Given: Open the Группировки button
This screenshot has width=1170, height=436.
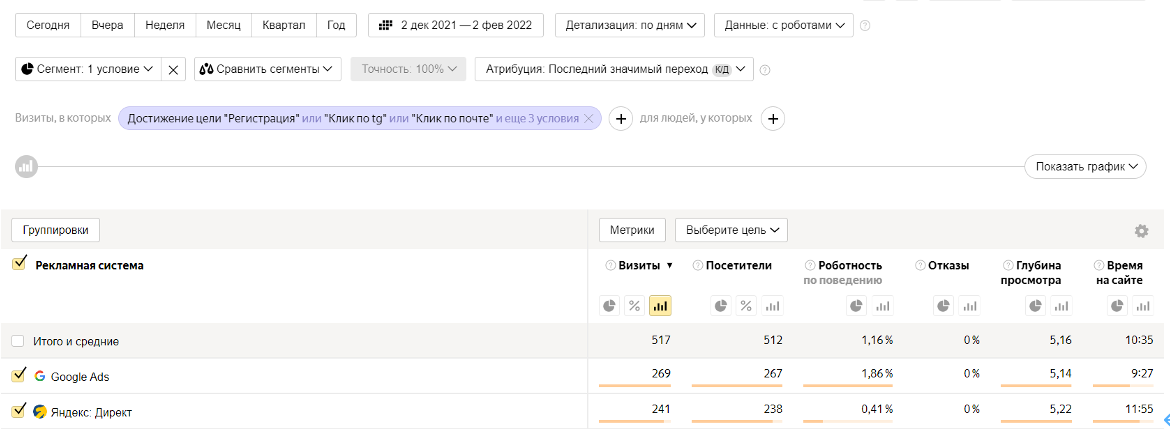Looking at the screenshot, I should [x=55, y=231].
